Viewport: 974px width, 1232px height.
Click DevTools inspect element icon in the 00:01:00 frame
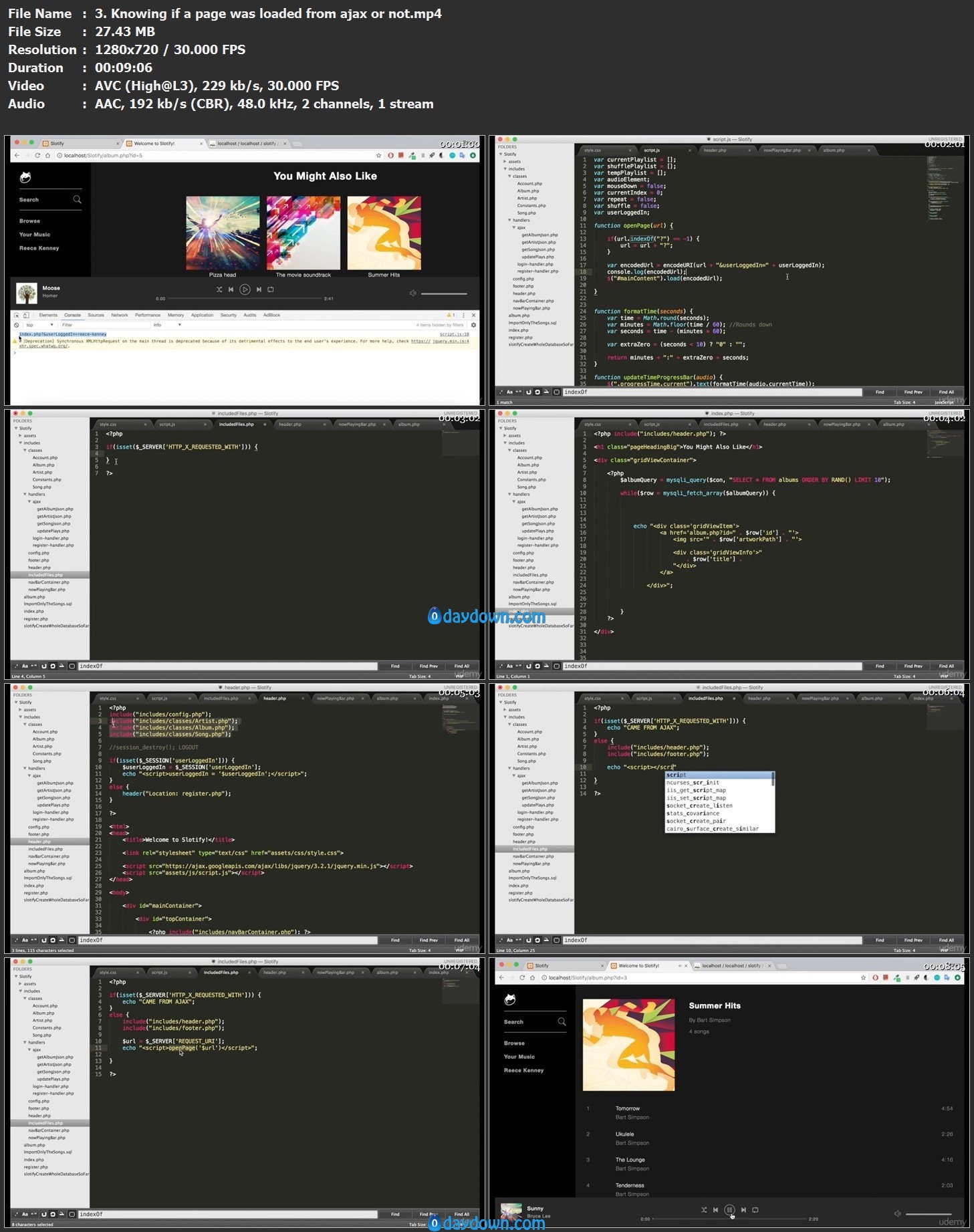point(17,315)
